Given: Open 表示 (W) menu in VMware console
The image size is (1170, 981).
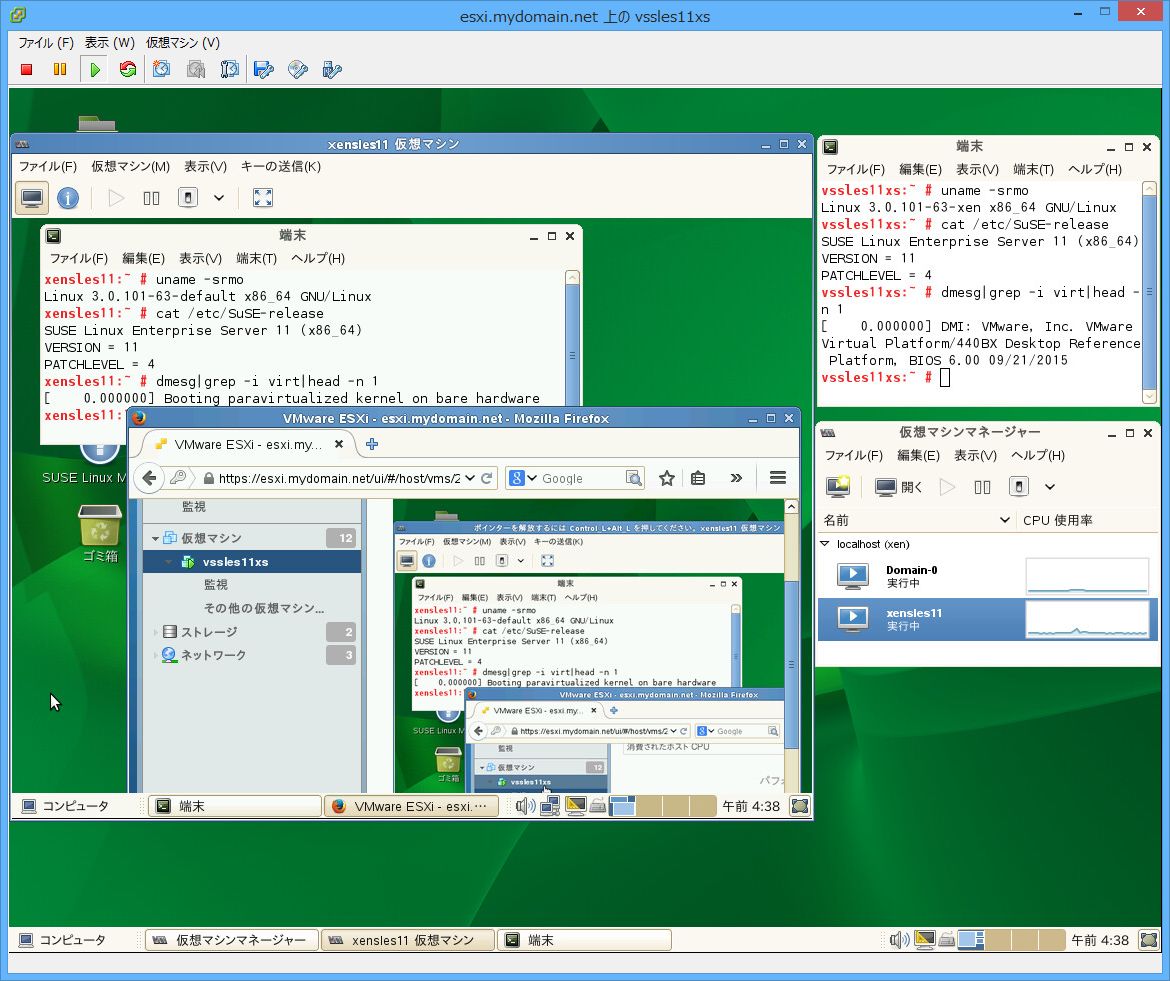Looking at the screenshot, I should point(110,43).
